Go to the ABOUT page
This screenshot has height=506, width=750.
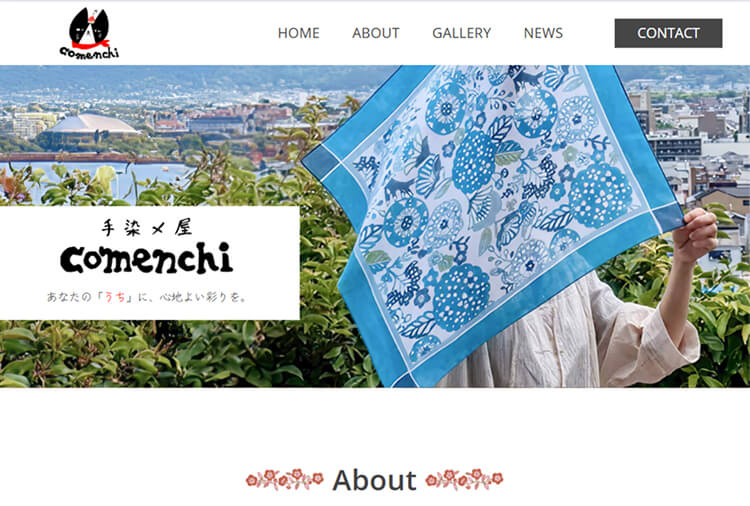375,33
